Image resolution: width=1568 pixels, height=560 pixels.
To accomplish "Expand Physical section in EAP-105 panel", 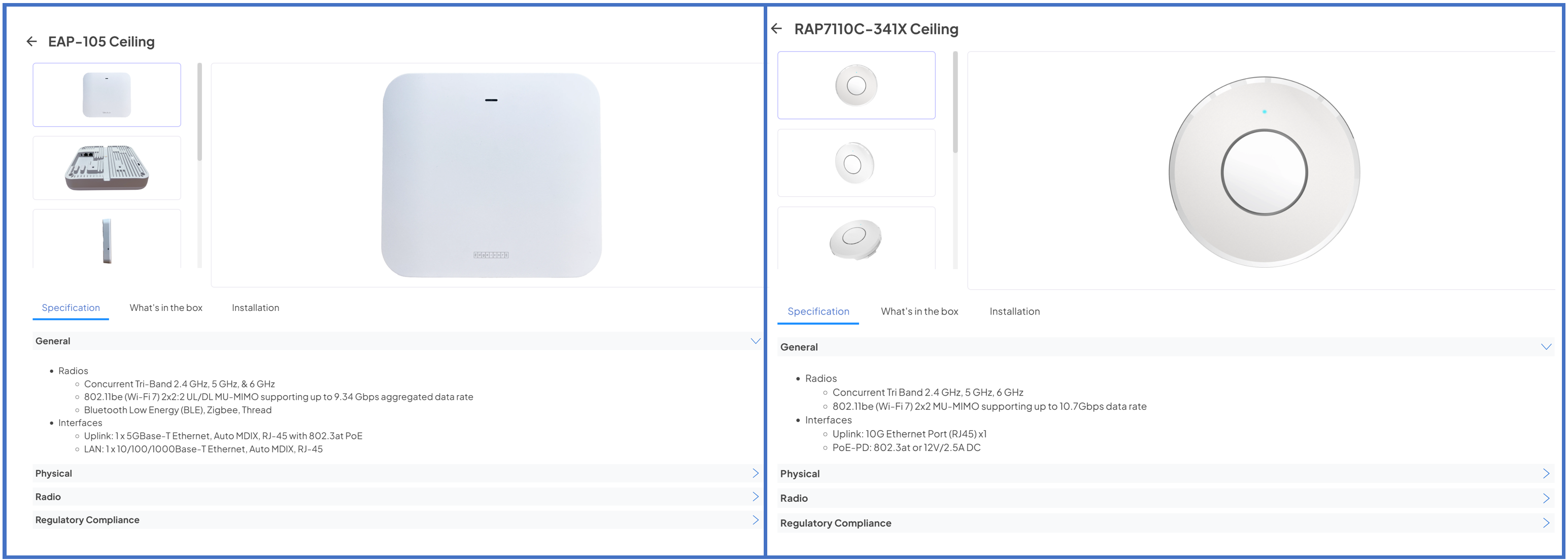I will [x=755, y=474].
